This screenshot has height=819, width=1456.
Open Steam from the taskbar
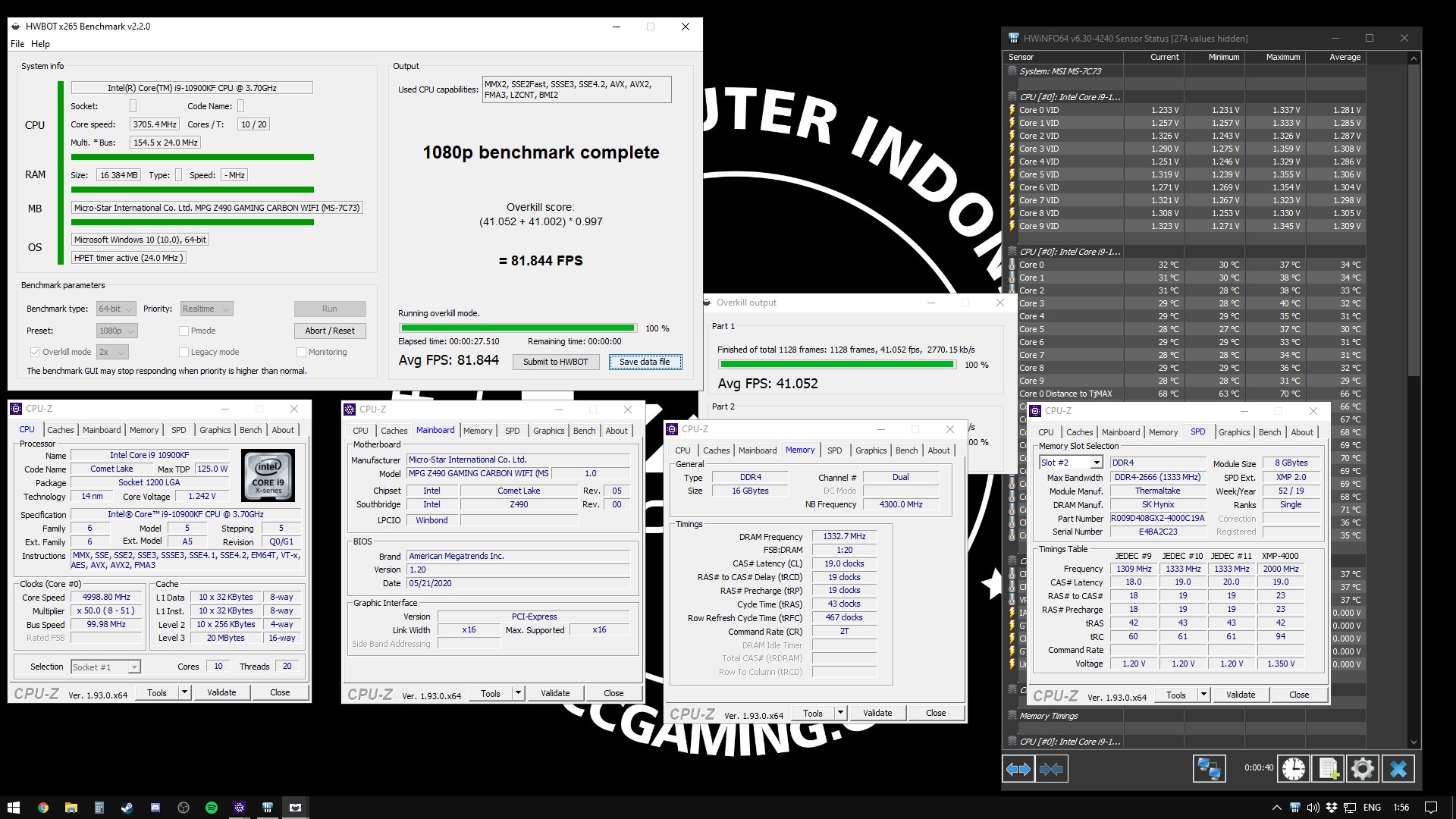[127, 808]
